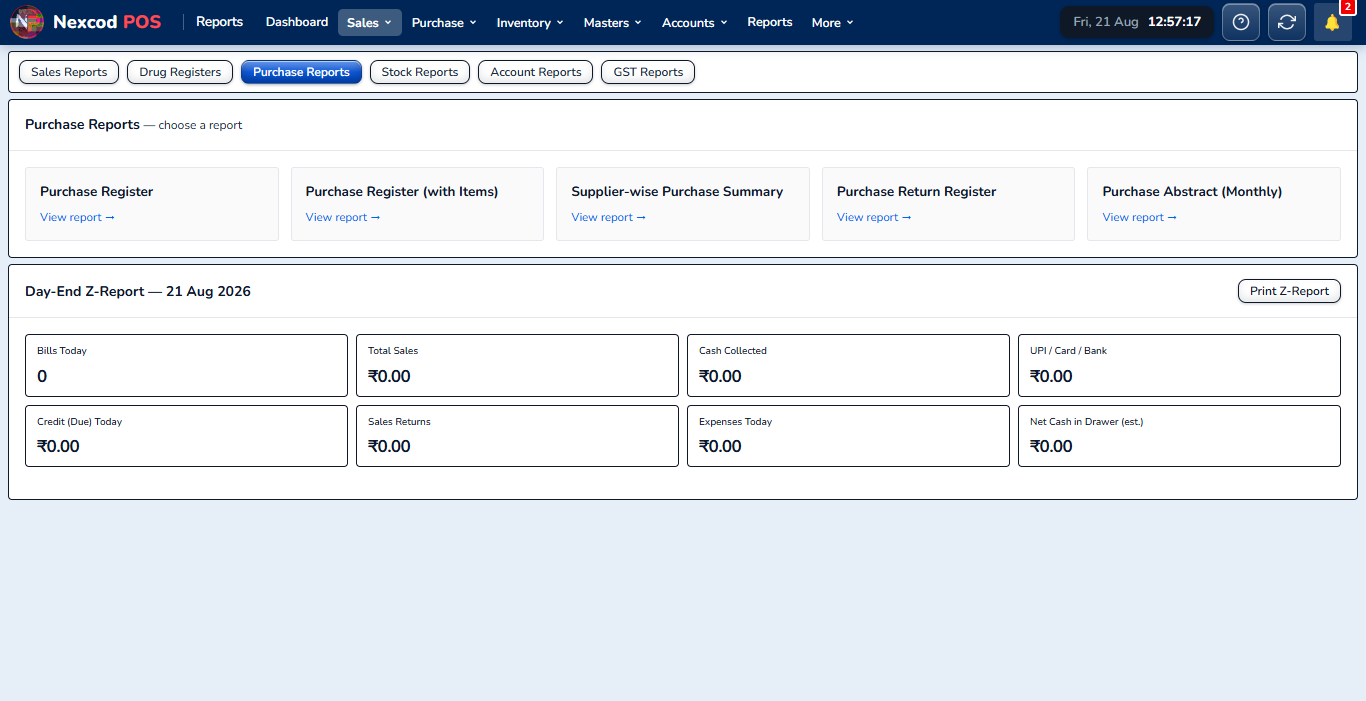Image resolution: width=1366 pixels, height=701 pixels.
Task: Switch to the Stock Reports tab
Action: (420, 72)
